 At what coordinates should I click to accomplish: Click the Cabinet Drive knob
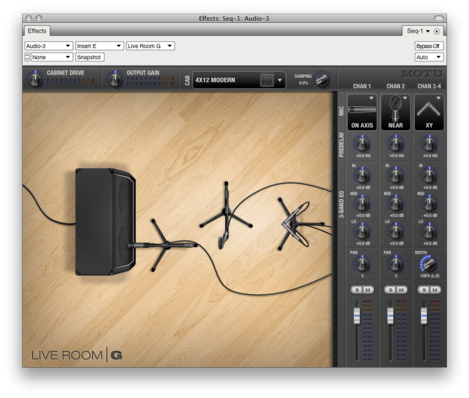click(x=35, y=80)
